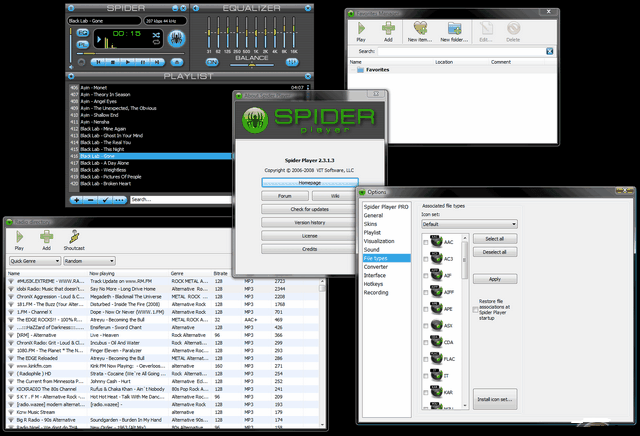Skip to next track in player
Image resolution: width=640 pixels, height=436 pixels.
(x=157, y=62)
